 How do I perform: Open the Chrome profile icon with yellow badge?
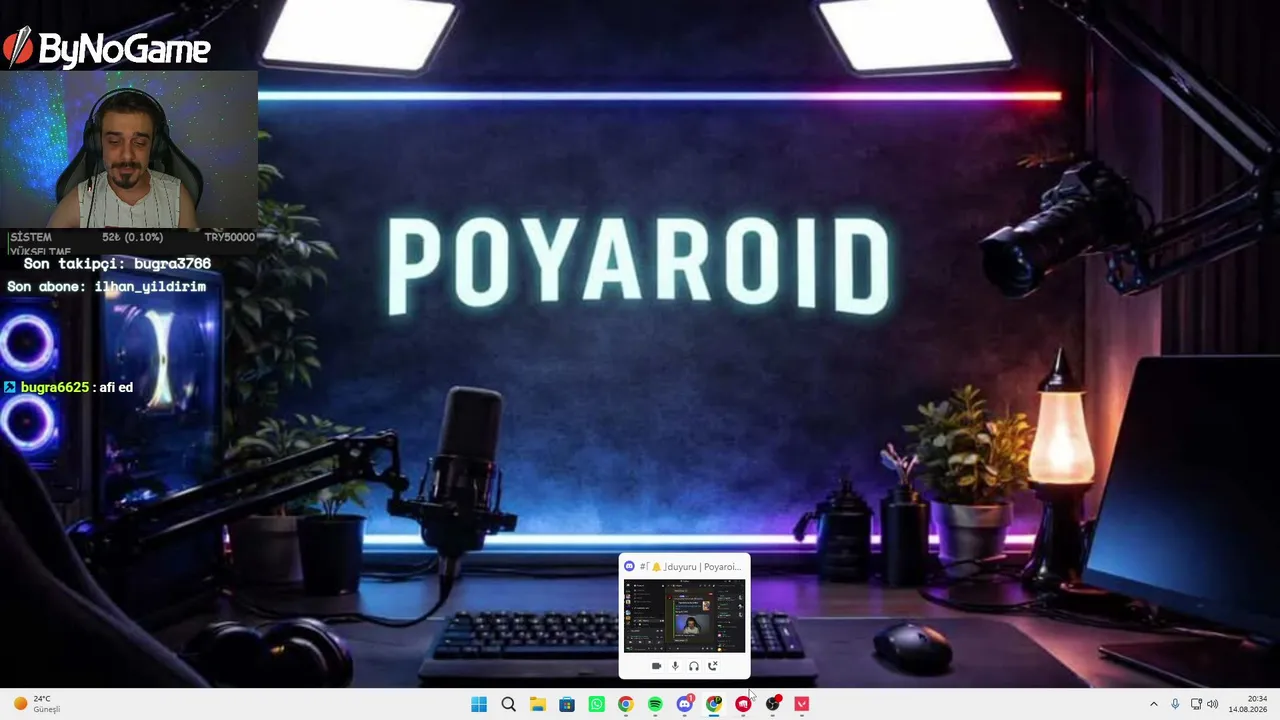[x=713, y=704]
